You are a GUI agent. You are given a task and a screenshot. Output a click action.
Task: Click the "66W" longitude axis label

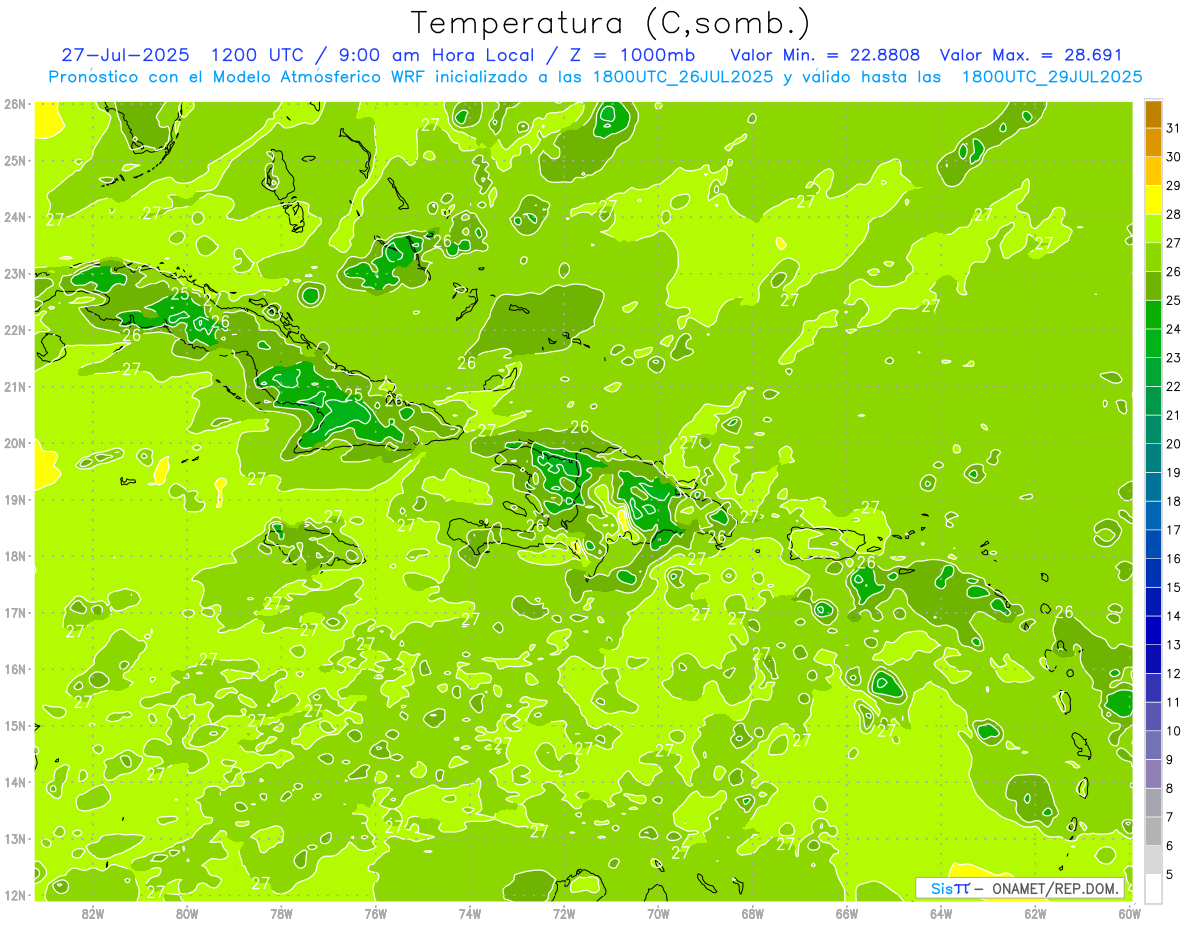click(x=847, y=914)
